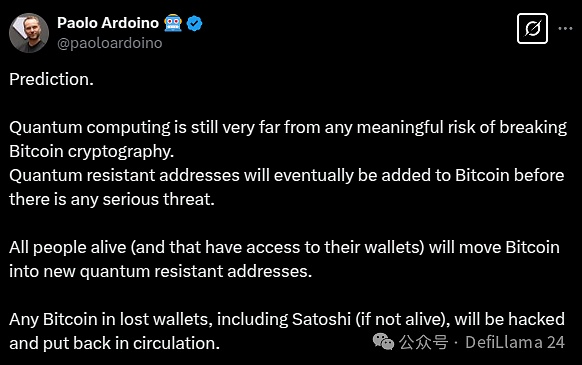582x365 pixels.
Task: Click the blue verified checkmark badge
Action: [x=194, y=23]
